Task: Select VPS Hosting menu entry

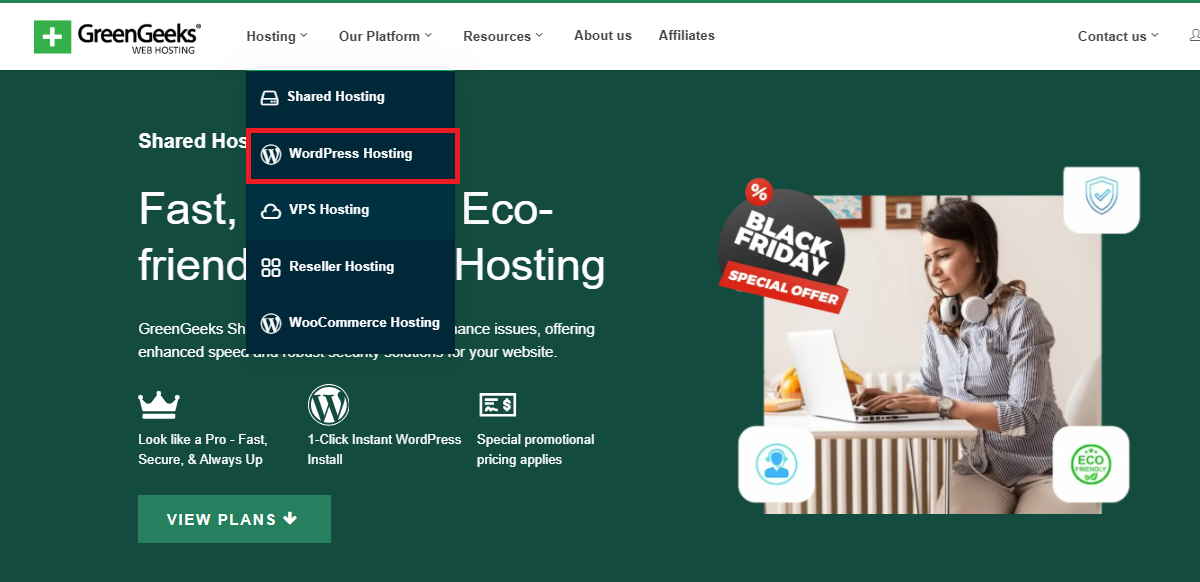Action: [350, 210]
